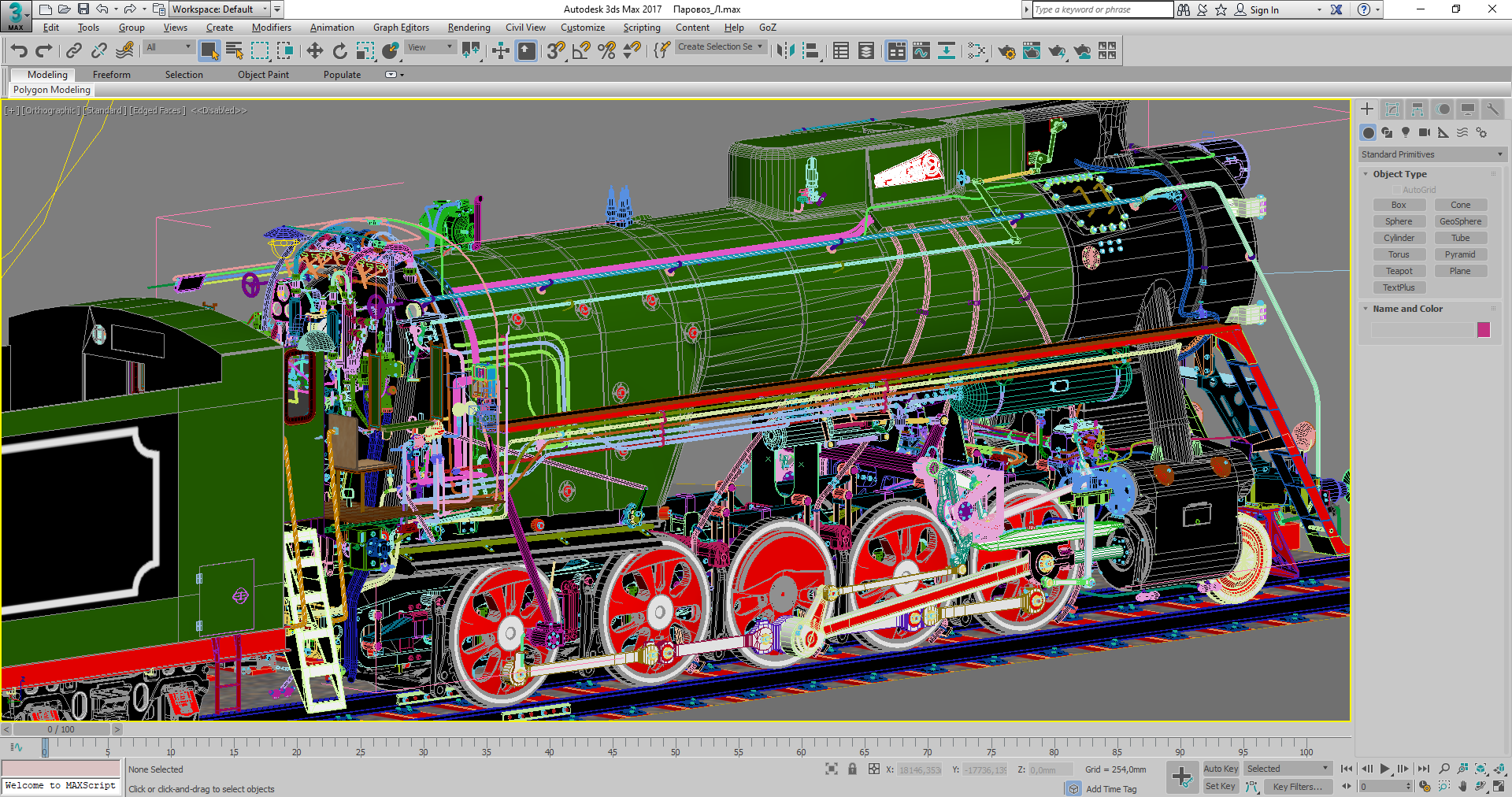
Task: Click the TextPlus button
Action: [x=1399, y=287]
